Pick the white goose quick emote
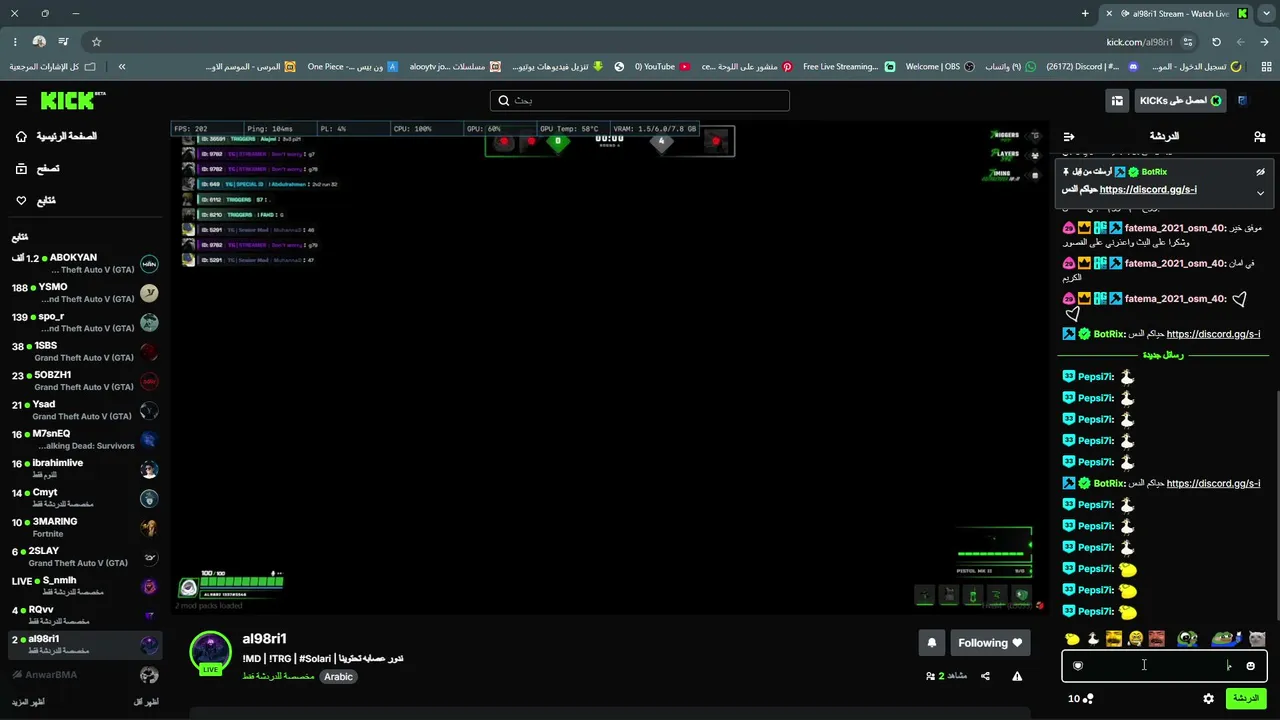Screen dimensions: 1280x720 pyautogui.click(x=1093, y=638)
